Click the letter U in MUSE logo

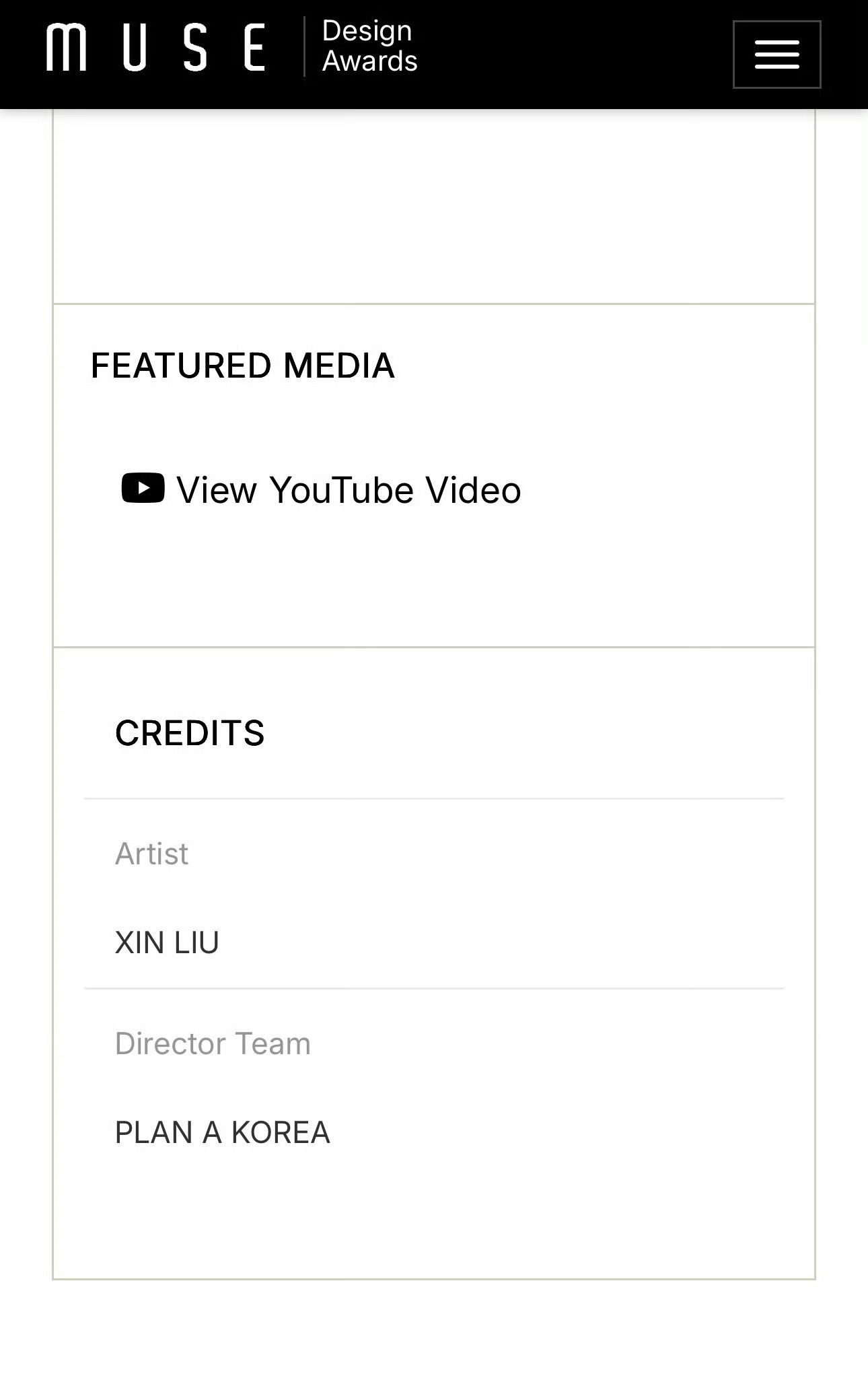point(135,47)
